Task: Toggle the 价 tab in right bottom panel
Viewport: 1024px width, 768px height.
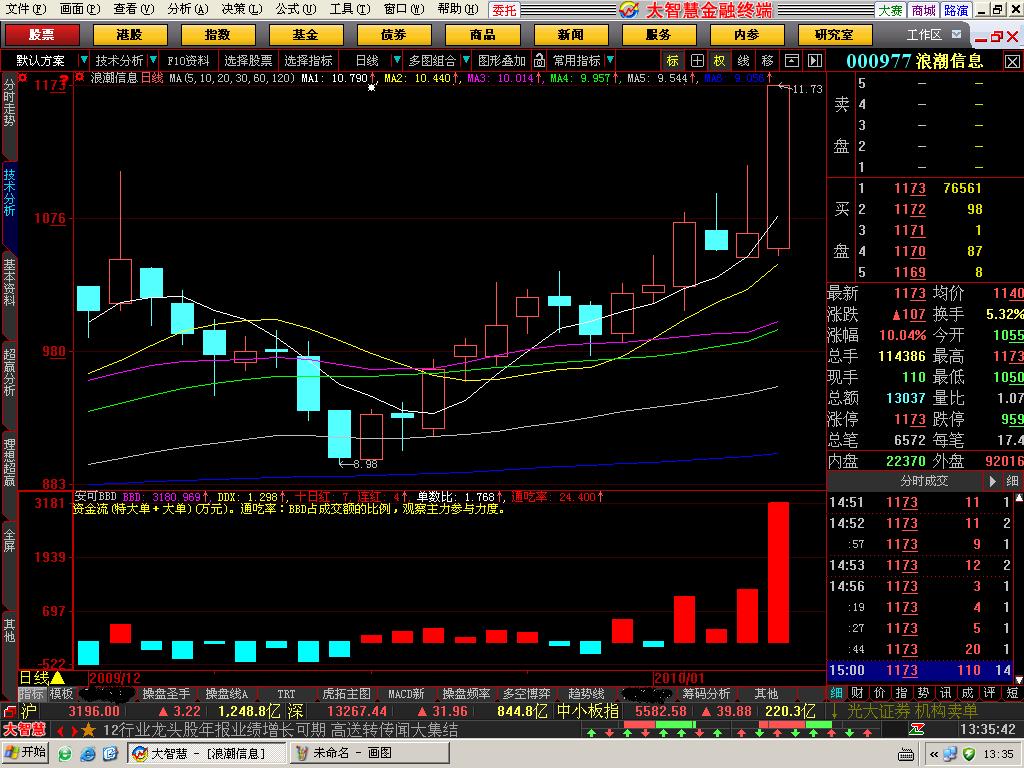Action: pos(879,693)
